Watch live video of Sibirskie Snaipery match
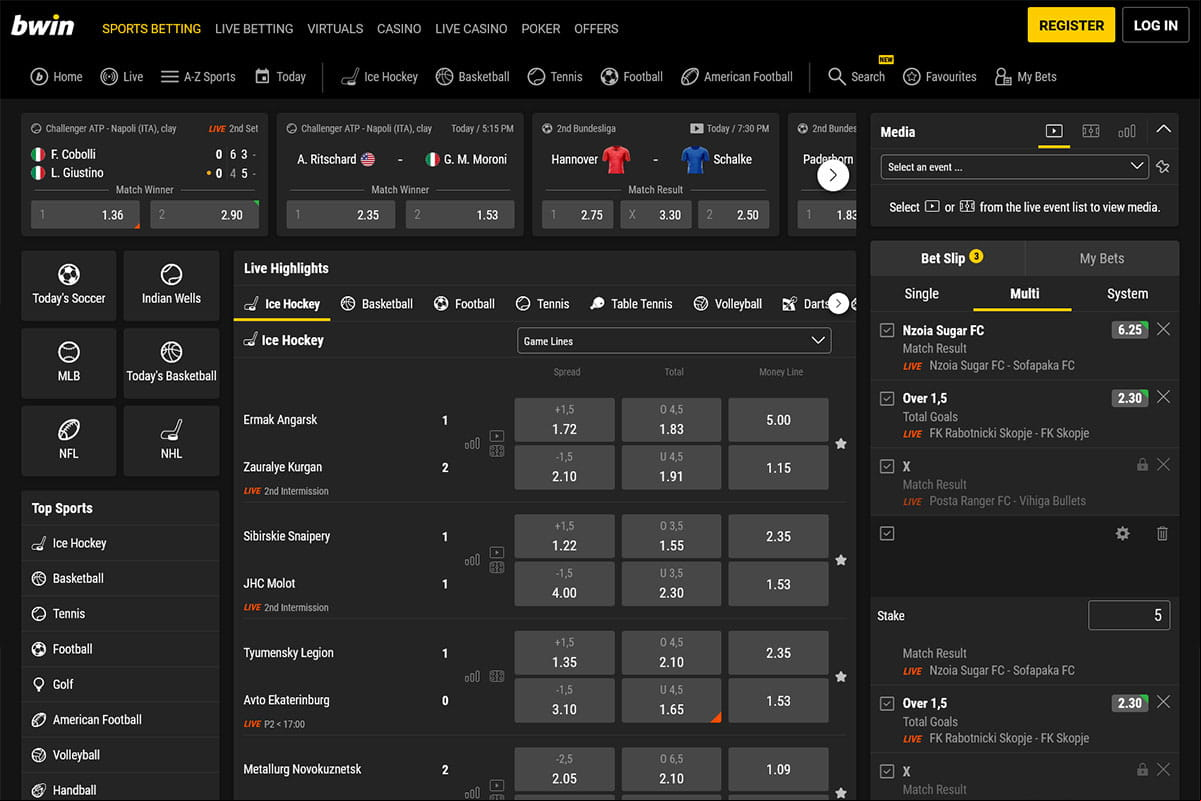This screenshot has height=801, width=1201. (x=497, y=552)
